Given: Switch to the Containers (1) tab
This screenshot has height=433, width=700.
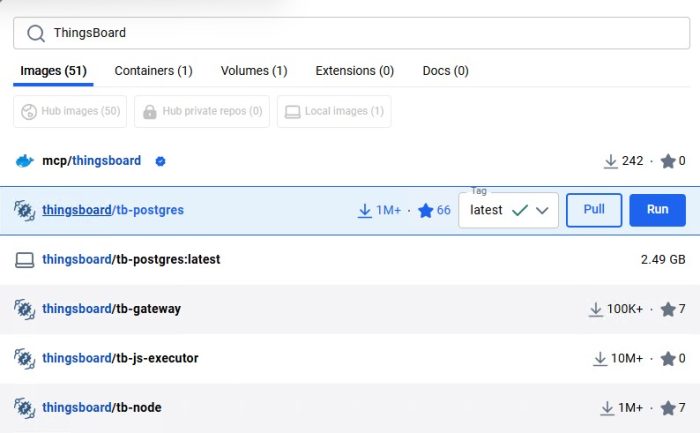Looking at the screenshot, I should [153, 71].
